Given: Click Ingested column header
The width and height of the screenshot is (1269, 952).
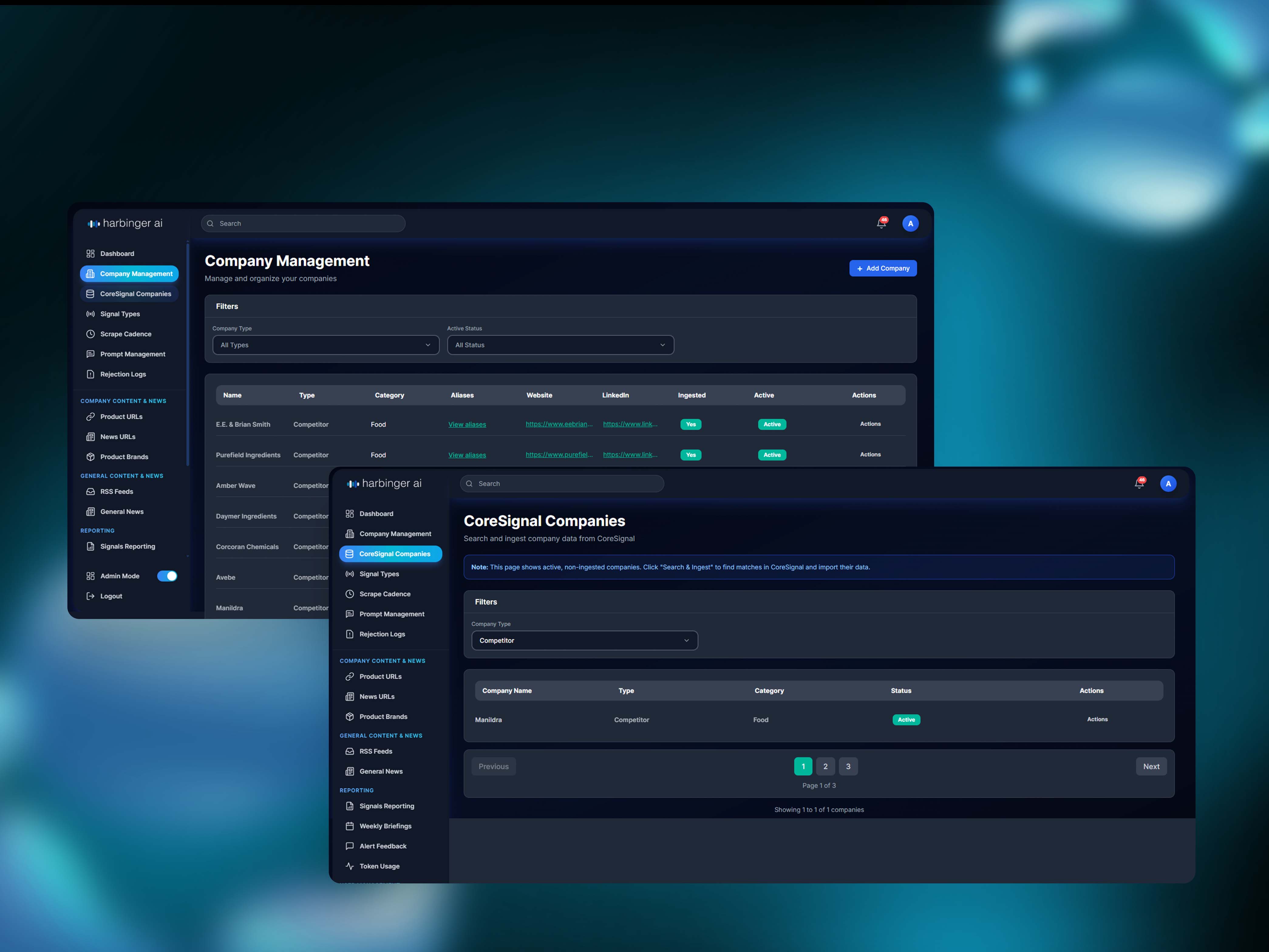Looking at the screenshot, I should 692,395.
